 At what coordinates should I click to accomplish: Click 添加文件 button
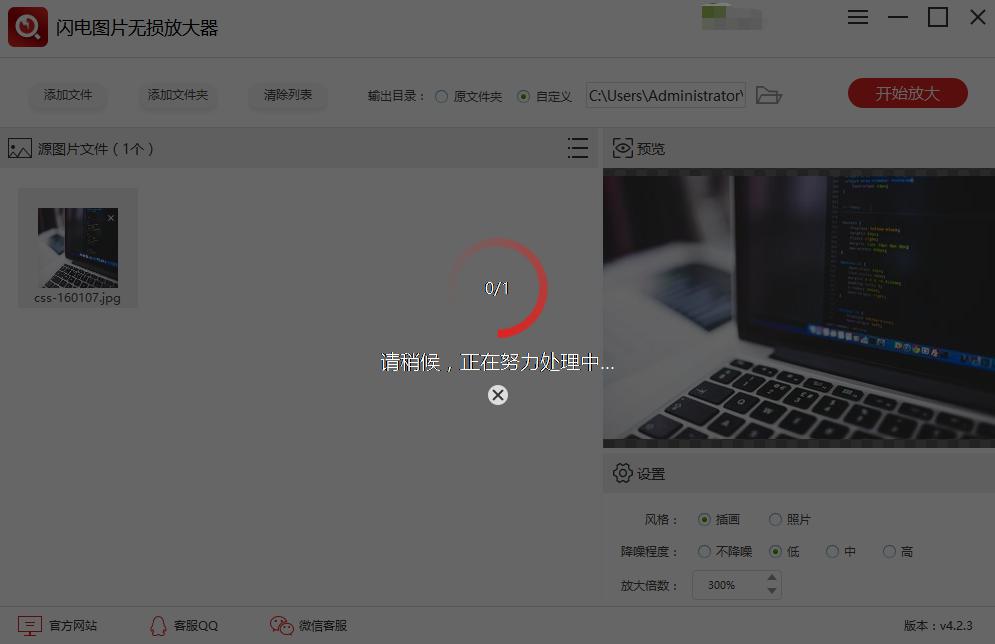pos(68,95)
